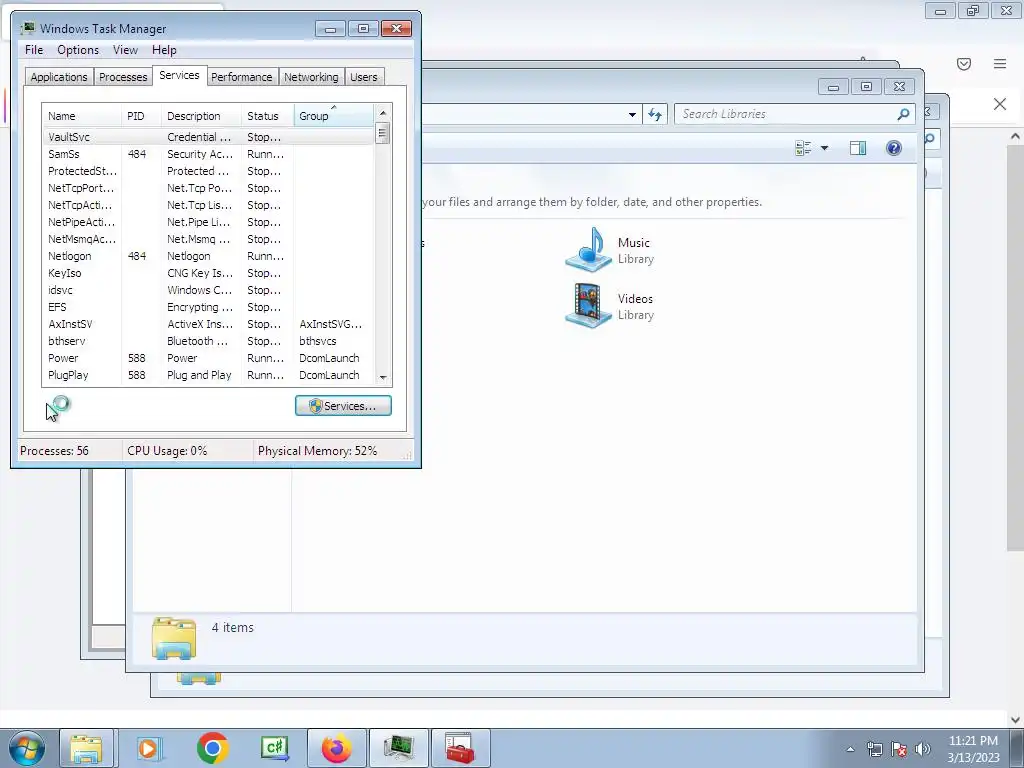Open the red toolbox app on taskbar
The height and width of the screenshot is (768, 1024).
[x=460, y=748]
